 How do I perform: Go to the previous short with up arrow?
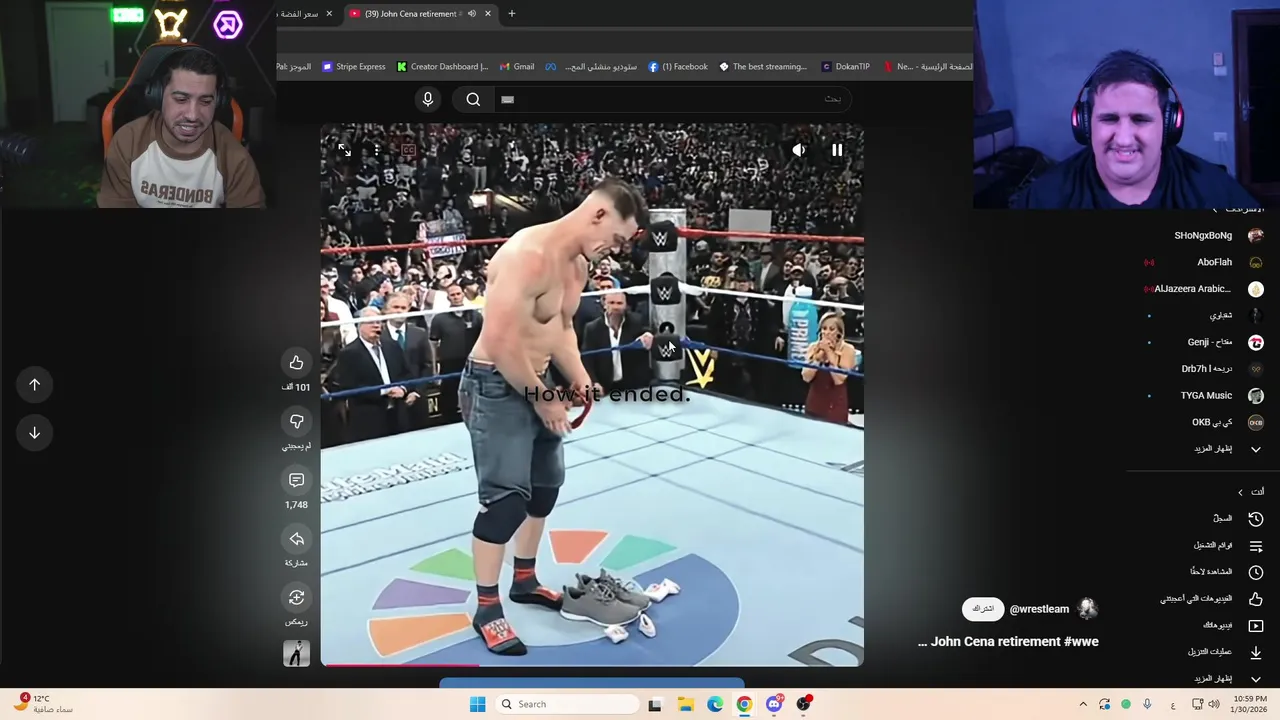click(34, 384)
